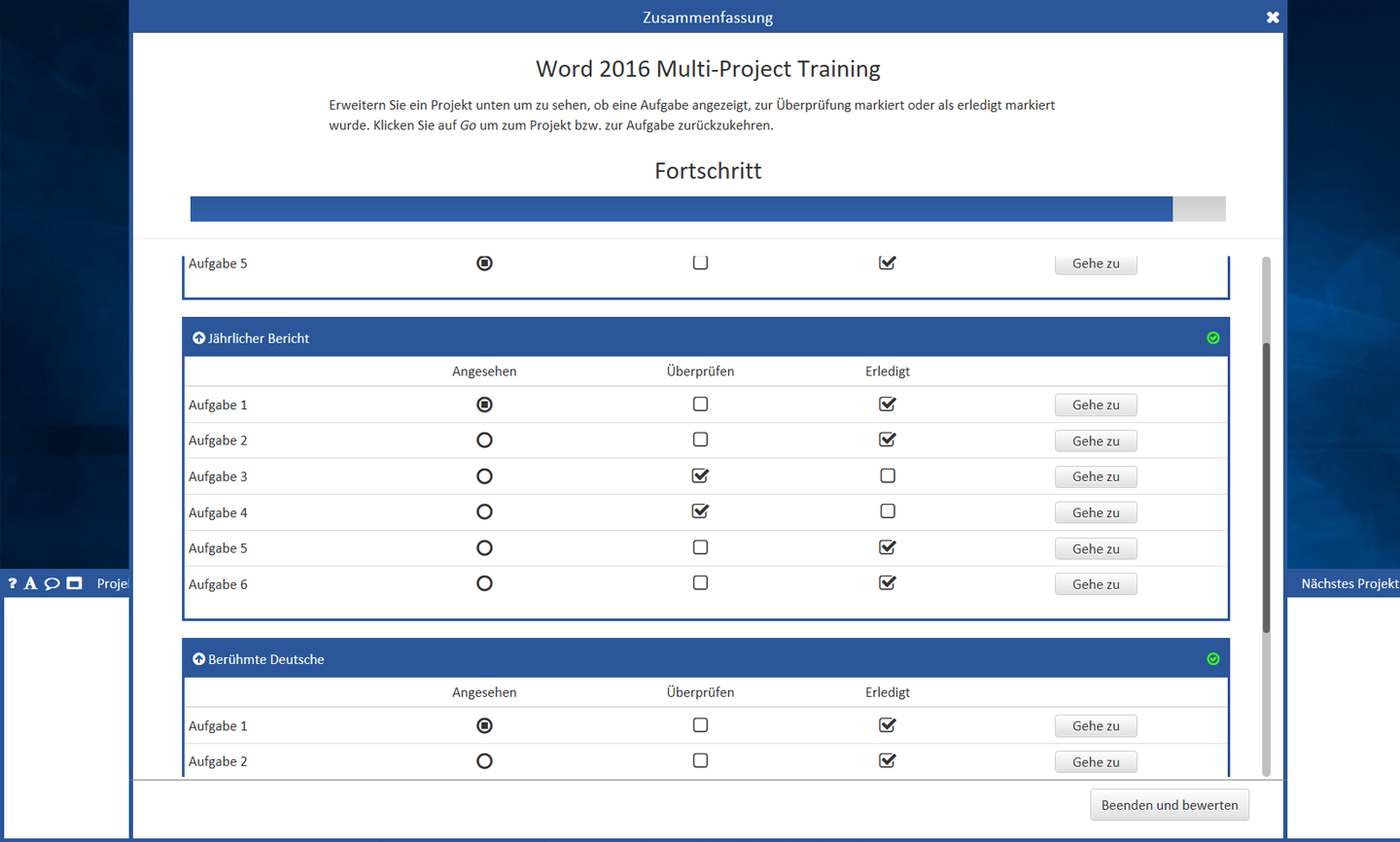Viewport: 1400px width, 842px height.
Task: Click the Jährlicher Bericht section title
Action: click(x=259, y=338)
